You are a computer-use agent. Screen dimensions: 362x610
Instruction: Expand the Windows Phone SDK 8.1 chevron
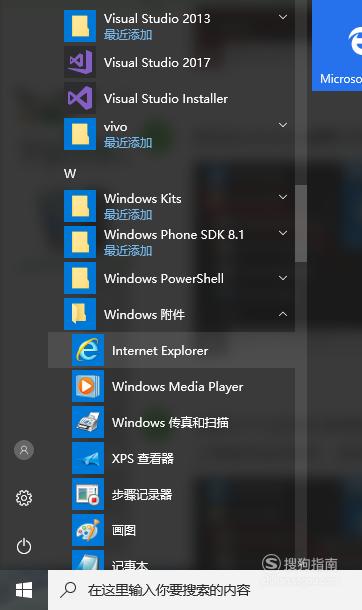[283, 233]
